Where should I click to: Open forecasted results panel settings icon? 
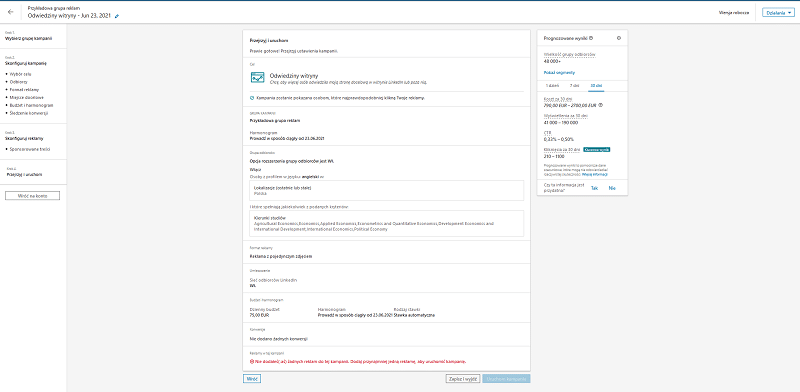[x=618, y=38]
